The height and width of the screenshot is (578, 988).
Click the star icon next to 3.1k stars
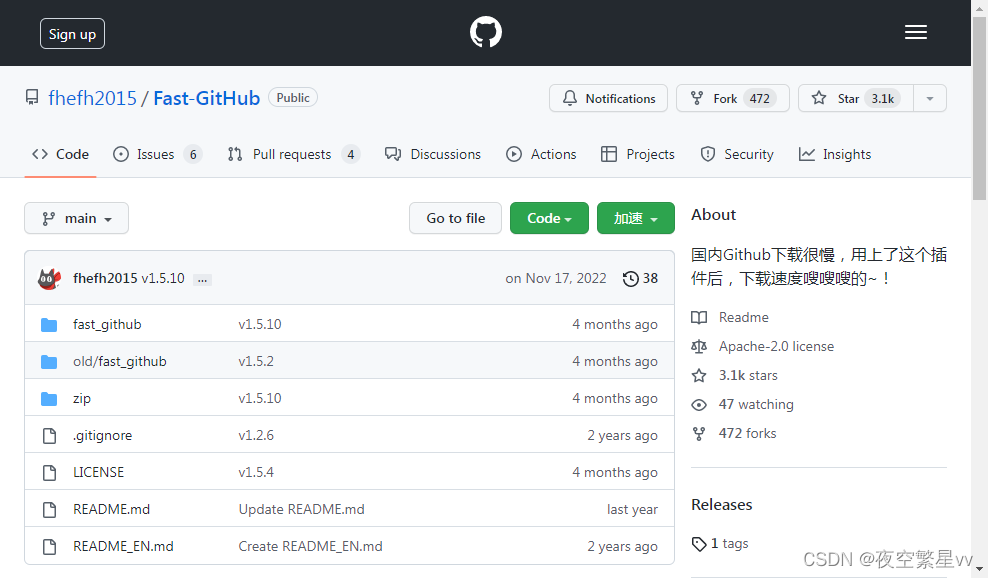pyautogui.click(x=699, y=376)
